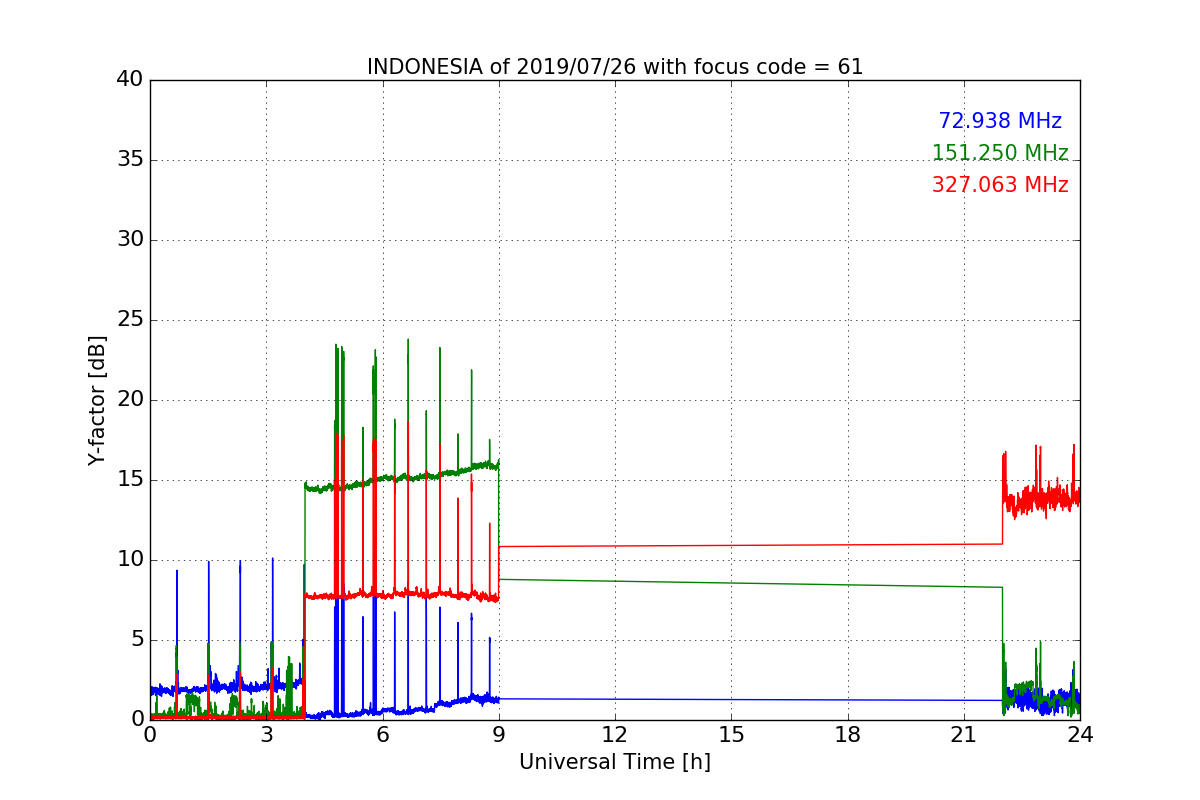Click the y-axis tick label 20

coord(130,400)
